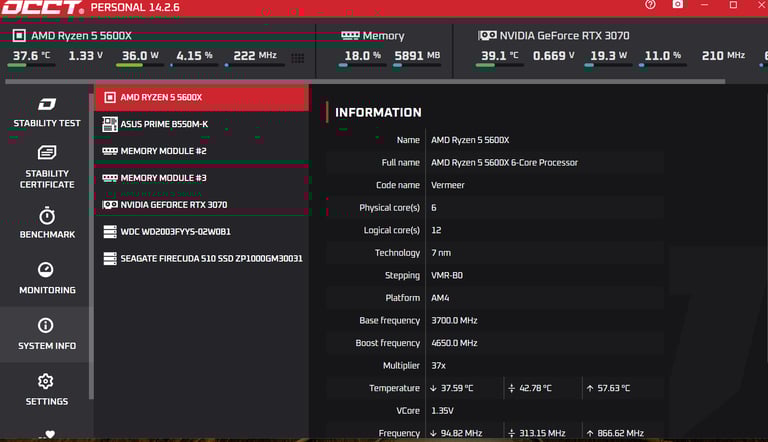Click the RAM icon for Memory Module #2
Image resolution: width=768 pixels, height=442 pixels.
(x=110, y=151)
